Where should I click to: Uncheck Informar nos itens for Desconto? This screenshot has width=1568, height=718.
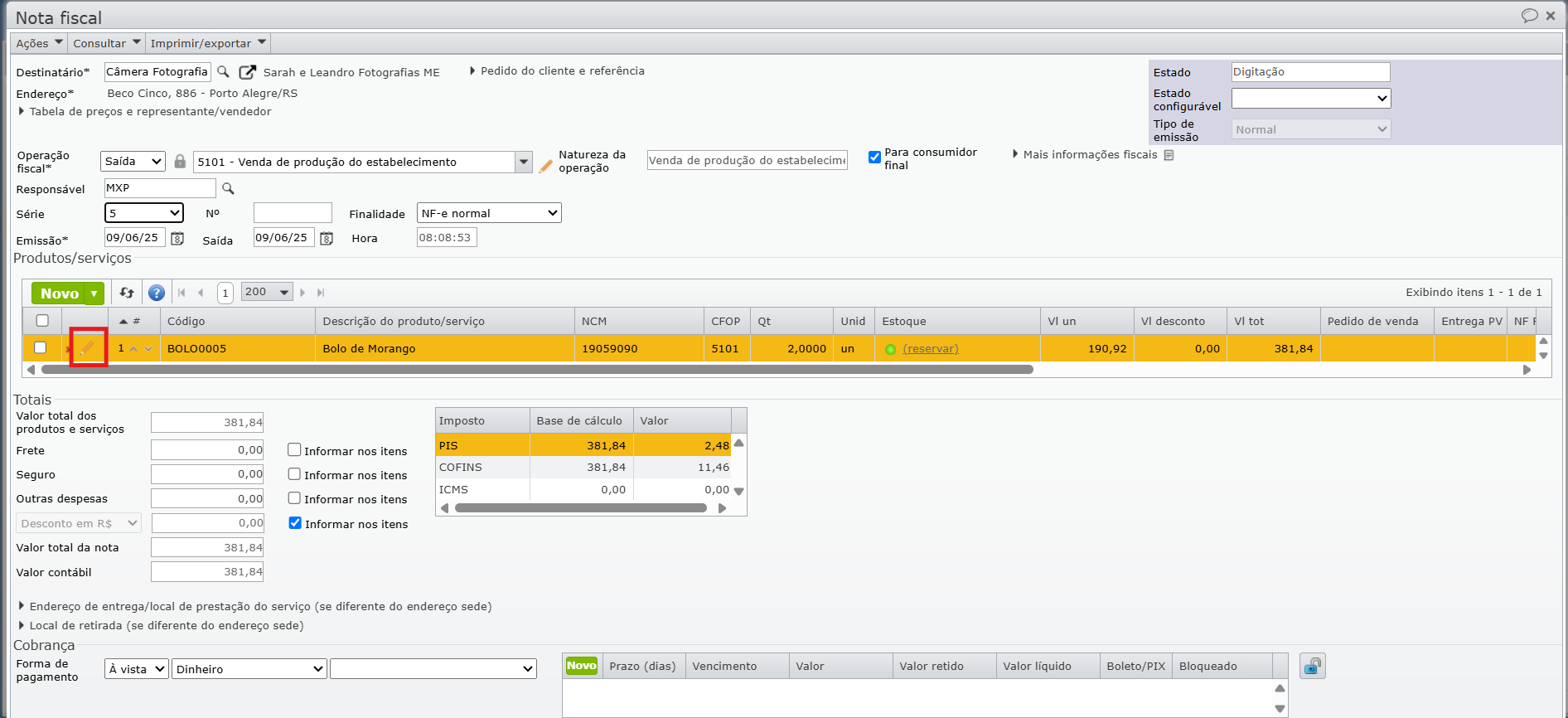point(295,522)
